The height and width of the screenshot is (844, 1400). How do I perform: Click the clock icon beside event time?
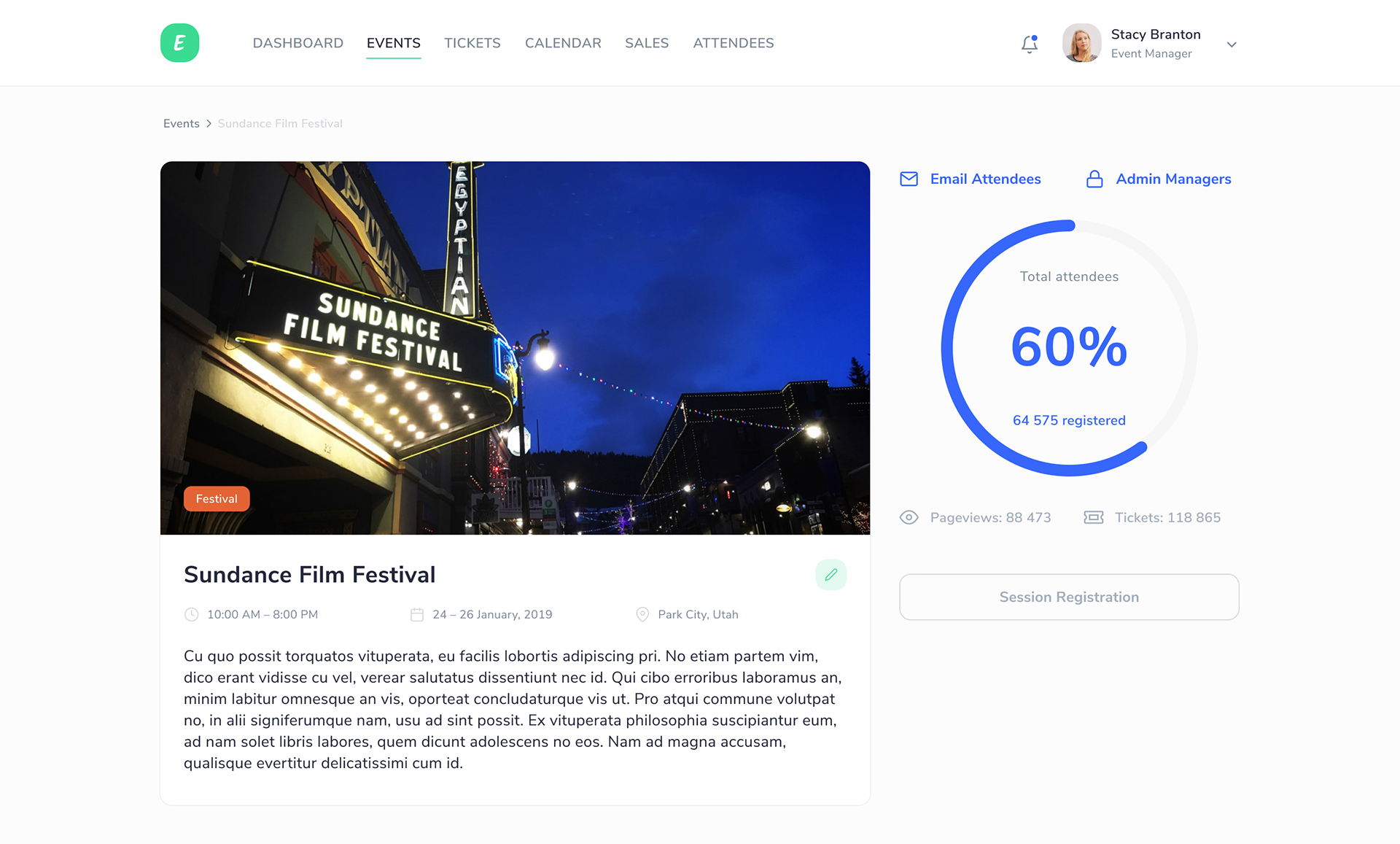[191, 614]
